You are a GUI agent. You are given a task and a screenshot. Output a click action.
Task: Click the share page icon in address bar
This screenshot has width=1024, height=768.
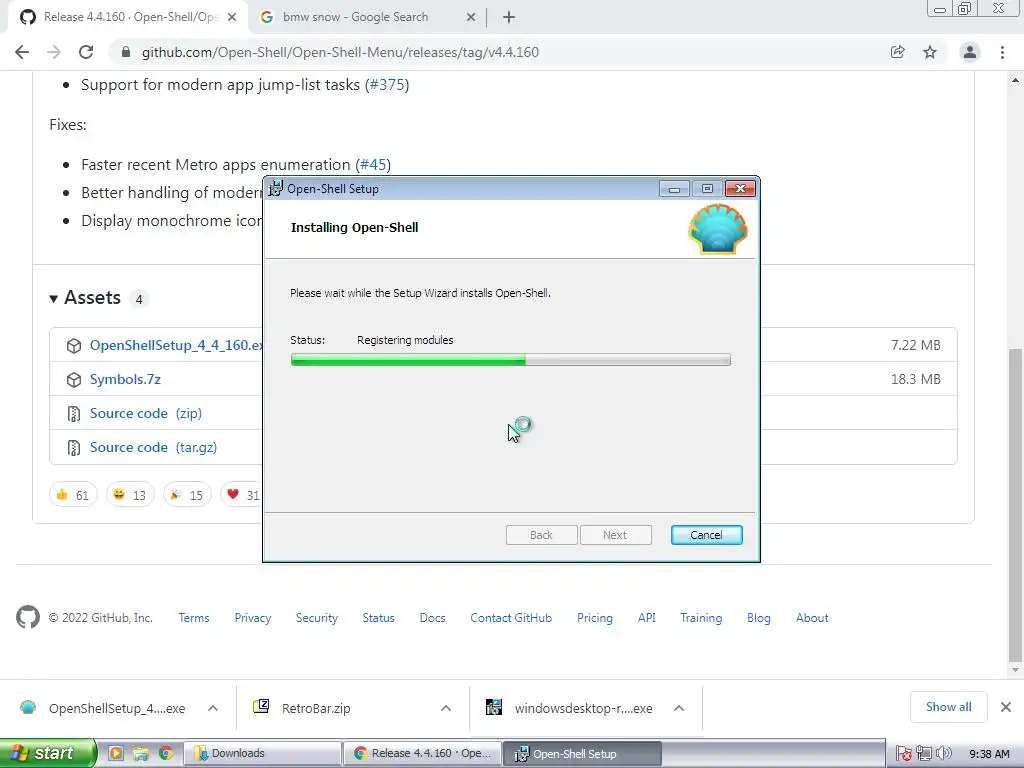click(898, 52)
